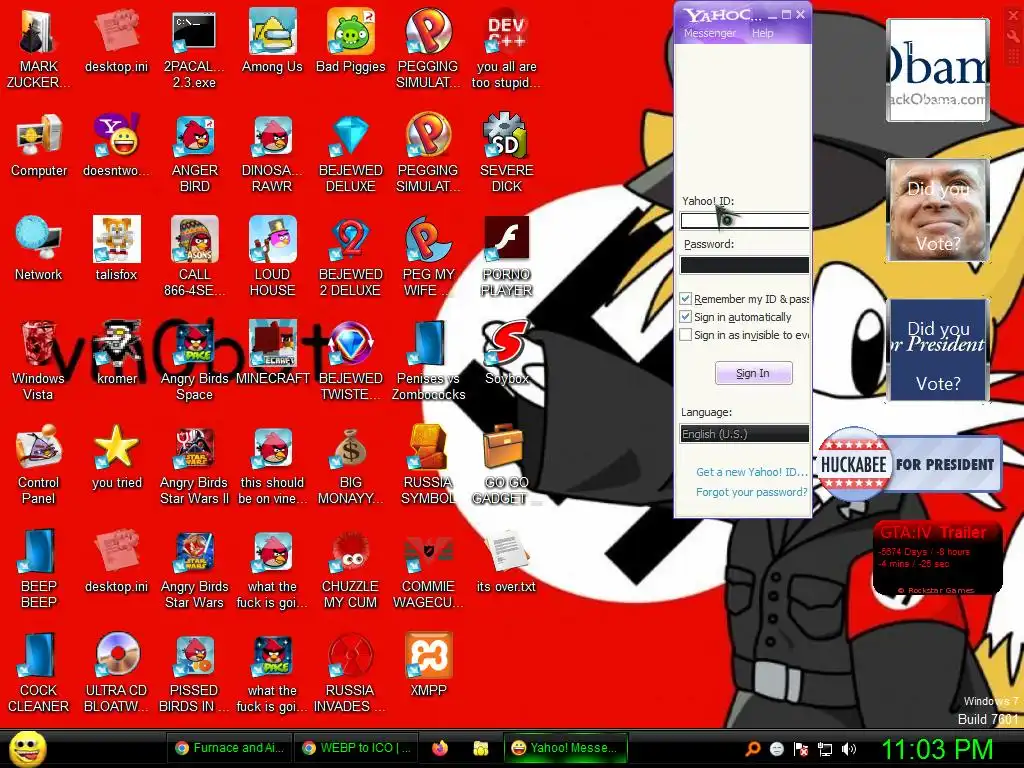Follow 'Get a new Yahoo! ID' link
The image size is (1024, 768).
752,472
